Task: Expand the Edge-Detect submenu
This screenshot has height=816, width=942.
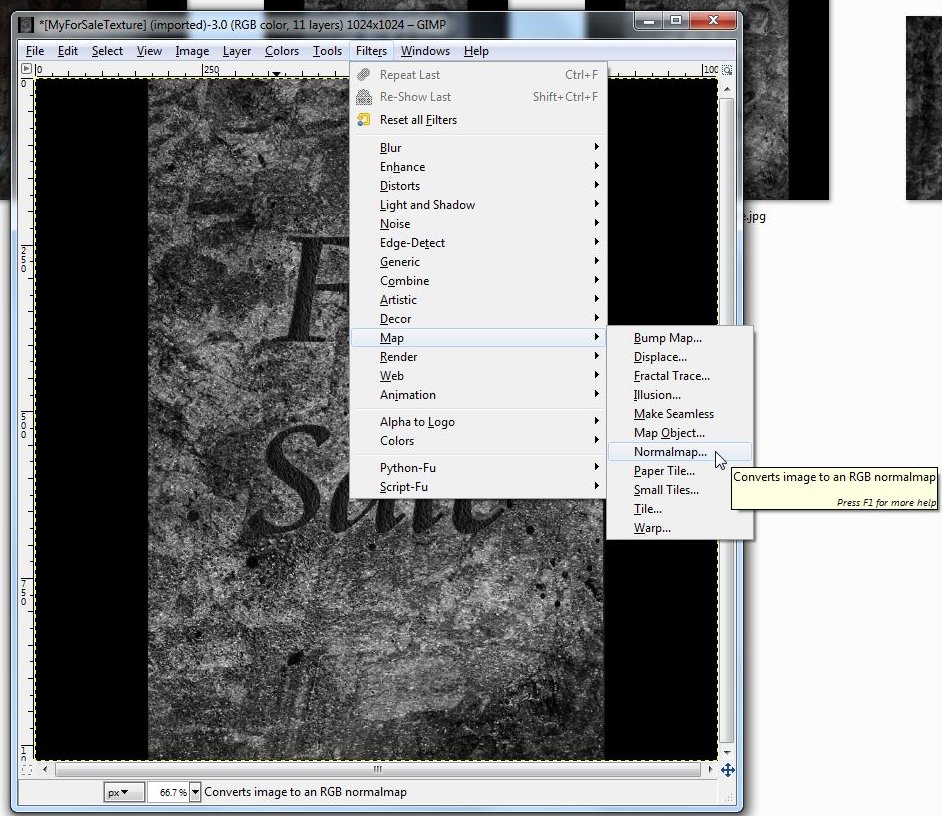Action: point(478,243)
